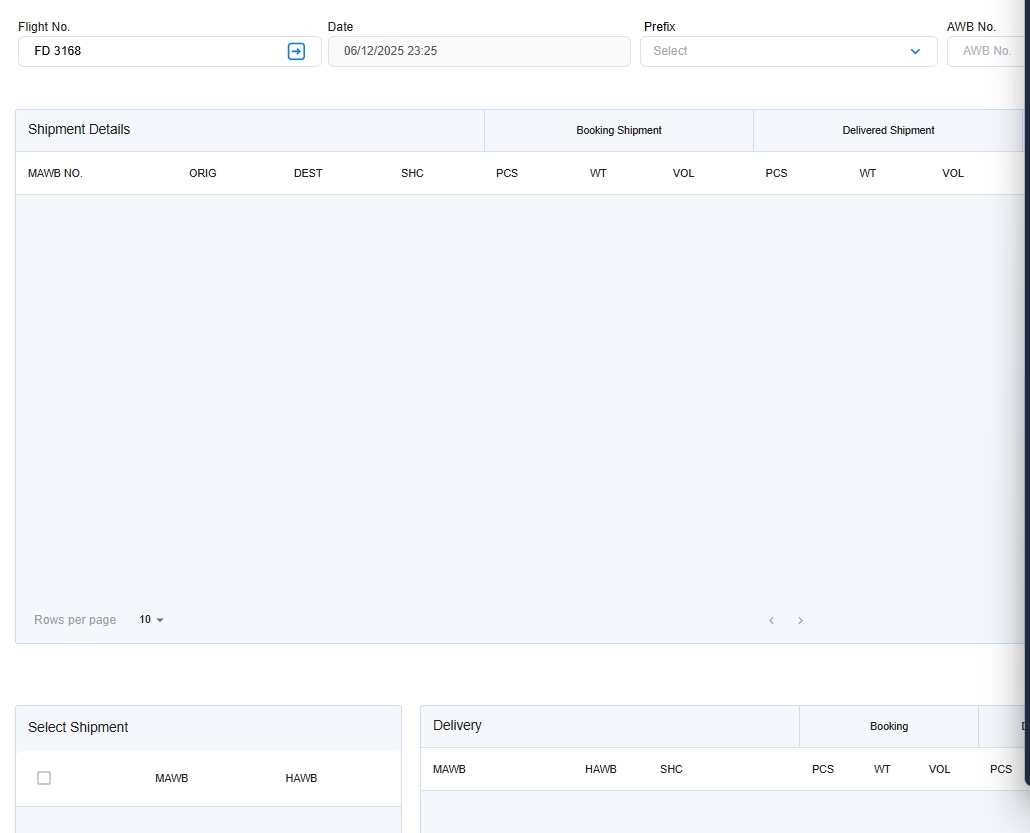Select SHC column header in Shipment Details

412,173
